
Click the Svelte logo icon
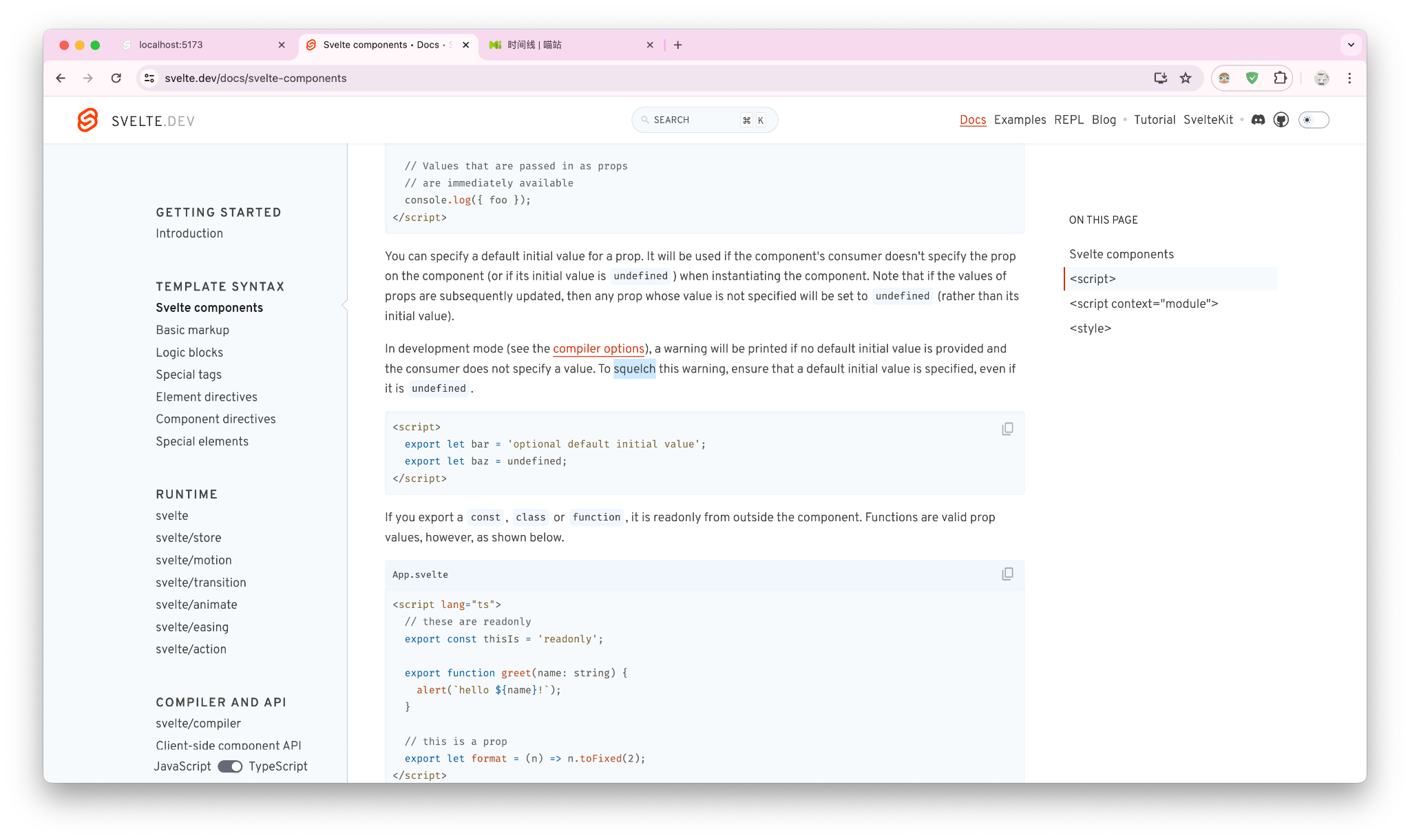coord(87,120)
